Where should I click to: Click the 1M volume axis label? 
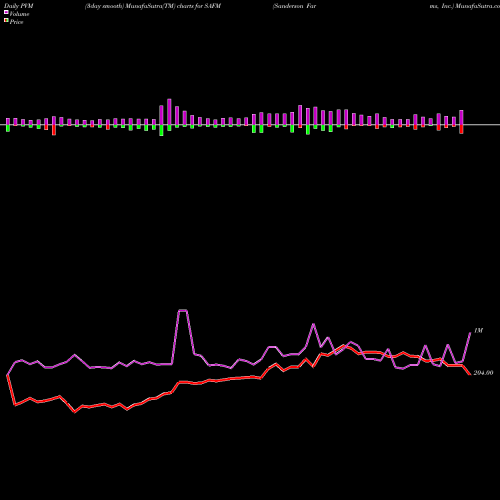478,330
